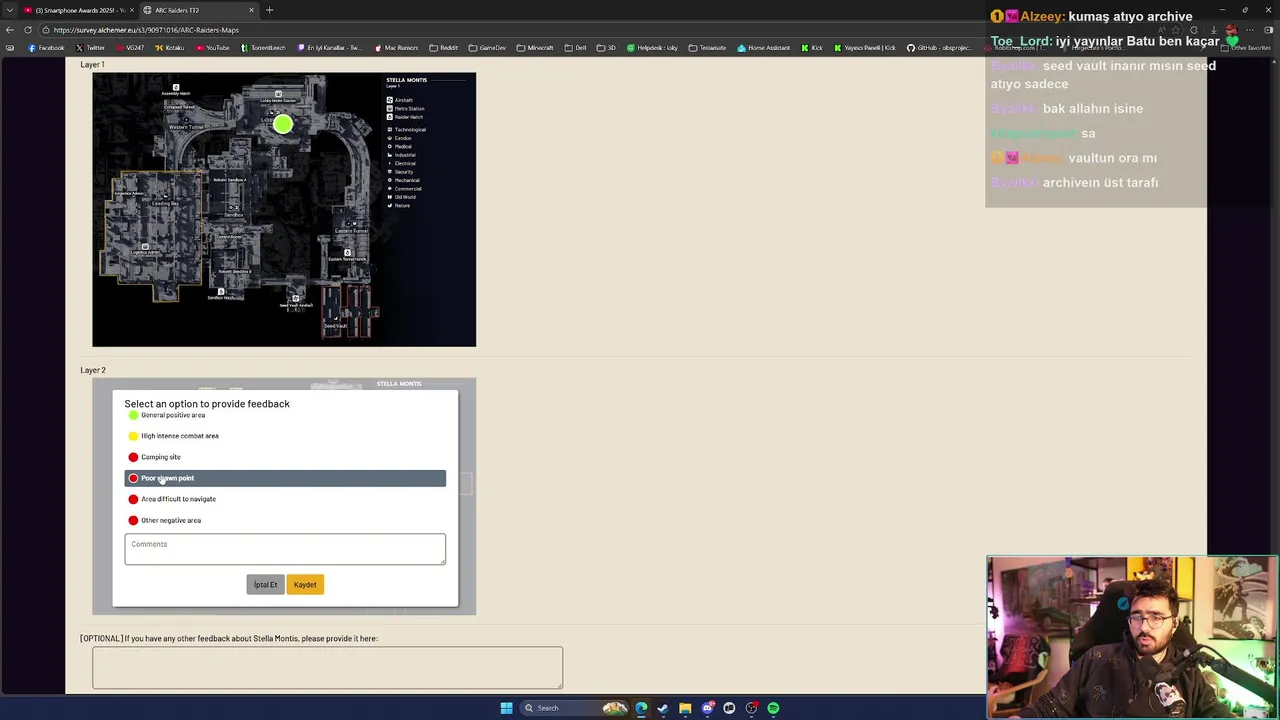Screen dimensions: 1280x720
Task: Click the Eastern Tunnel Hatch icon on map
Action: tap(347, 253)
